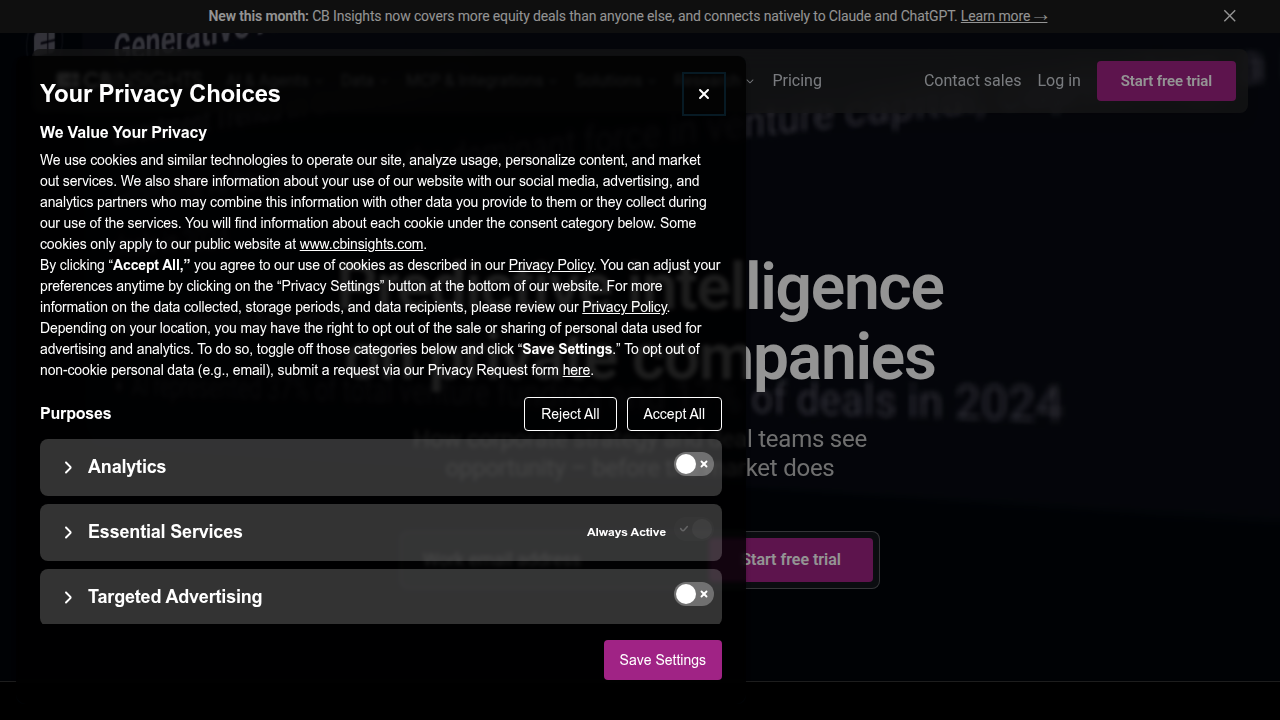Open the www.cbinsights.com link
This screenshot has height=720, width=1280.
click(x=361, y=244)
